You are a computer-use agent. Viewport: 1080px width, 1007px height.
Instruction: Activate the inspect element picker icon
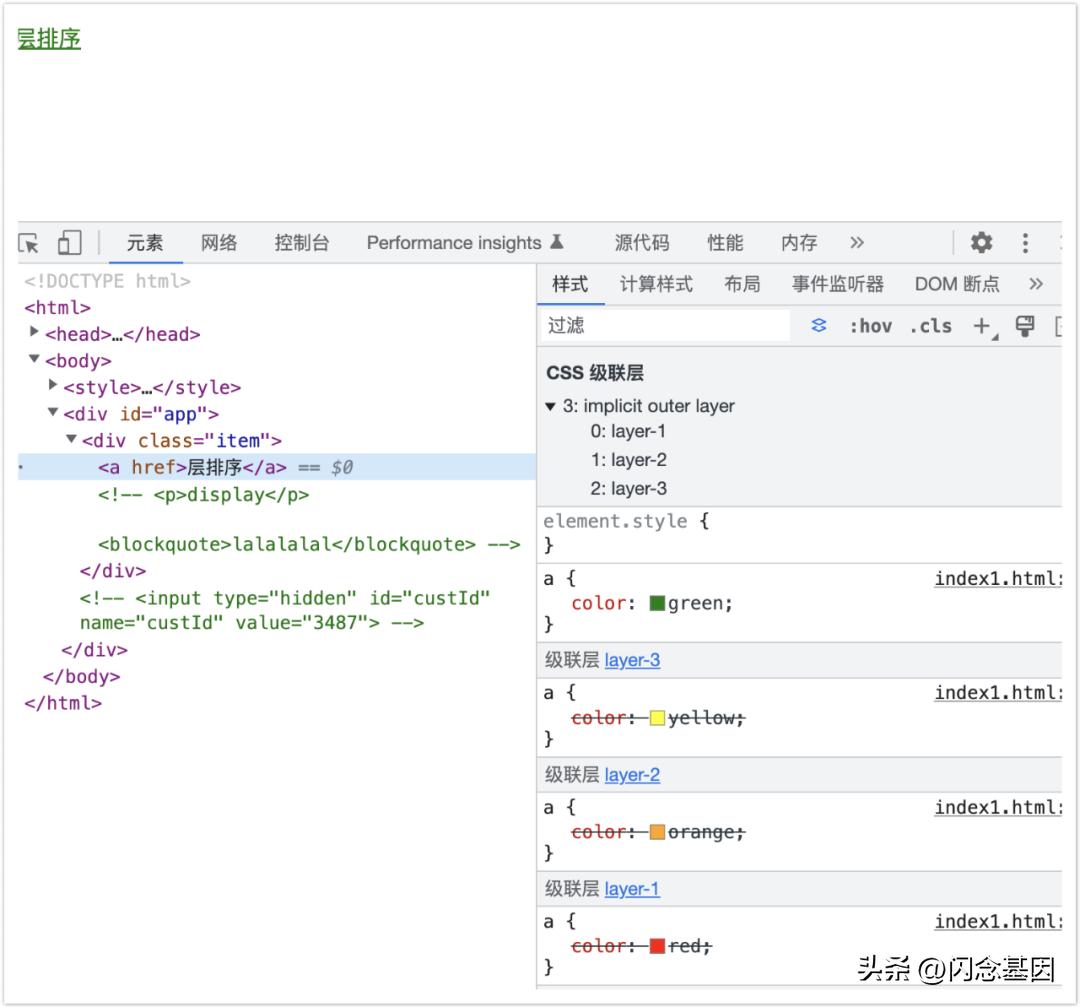(x=30, y=243)
